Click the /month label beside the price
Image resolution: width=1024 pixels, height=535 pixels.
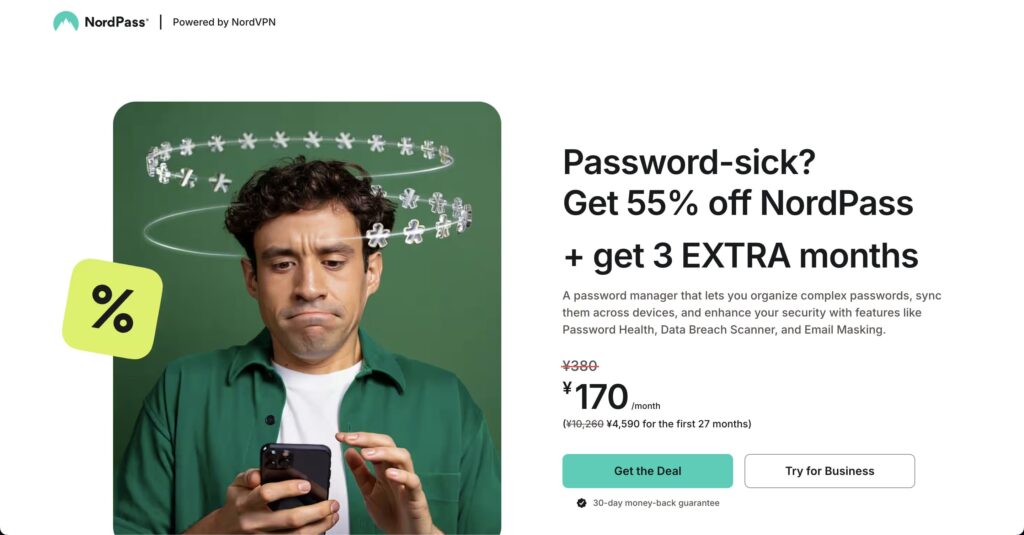coord(646,406)
